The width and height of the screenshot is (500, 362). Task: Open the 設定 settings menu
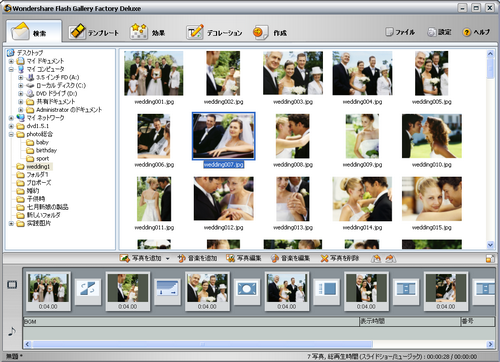[439, 32]
